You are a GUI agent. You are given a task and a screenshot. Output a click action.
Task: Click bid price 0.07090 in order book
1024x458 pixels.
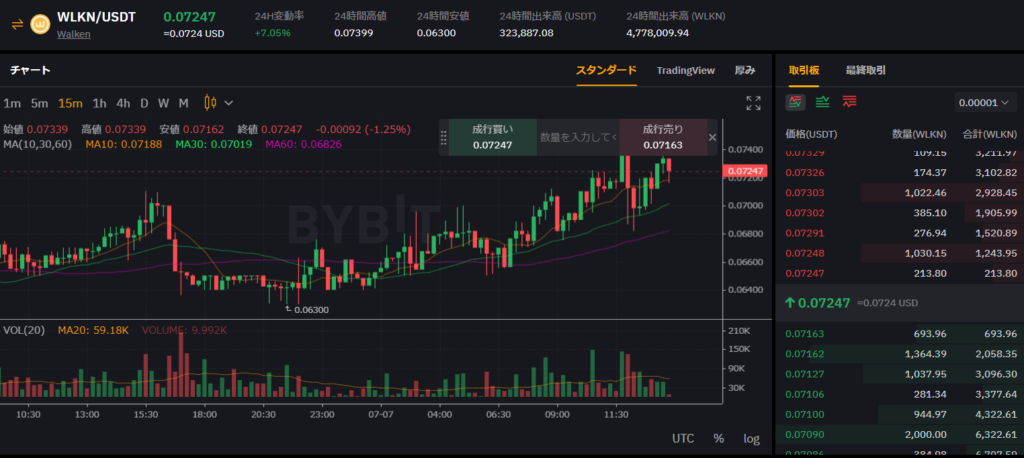[x=804, y=434]
